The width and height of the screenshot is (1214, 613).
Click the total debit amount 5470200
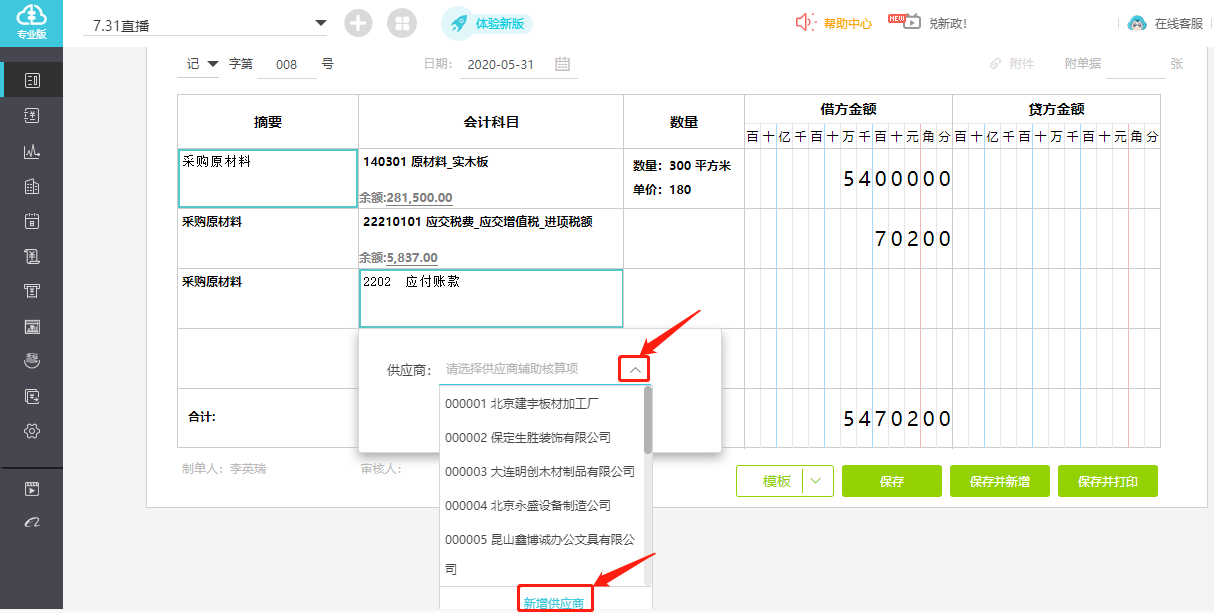click(897, 419)
